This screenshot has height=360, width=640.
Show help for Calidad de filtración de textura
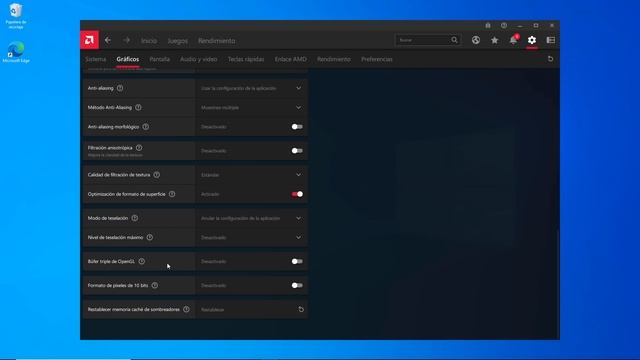coord(157,175)
